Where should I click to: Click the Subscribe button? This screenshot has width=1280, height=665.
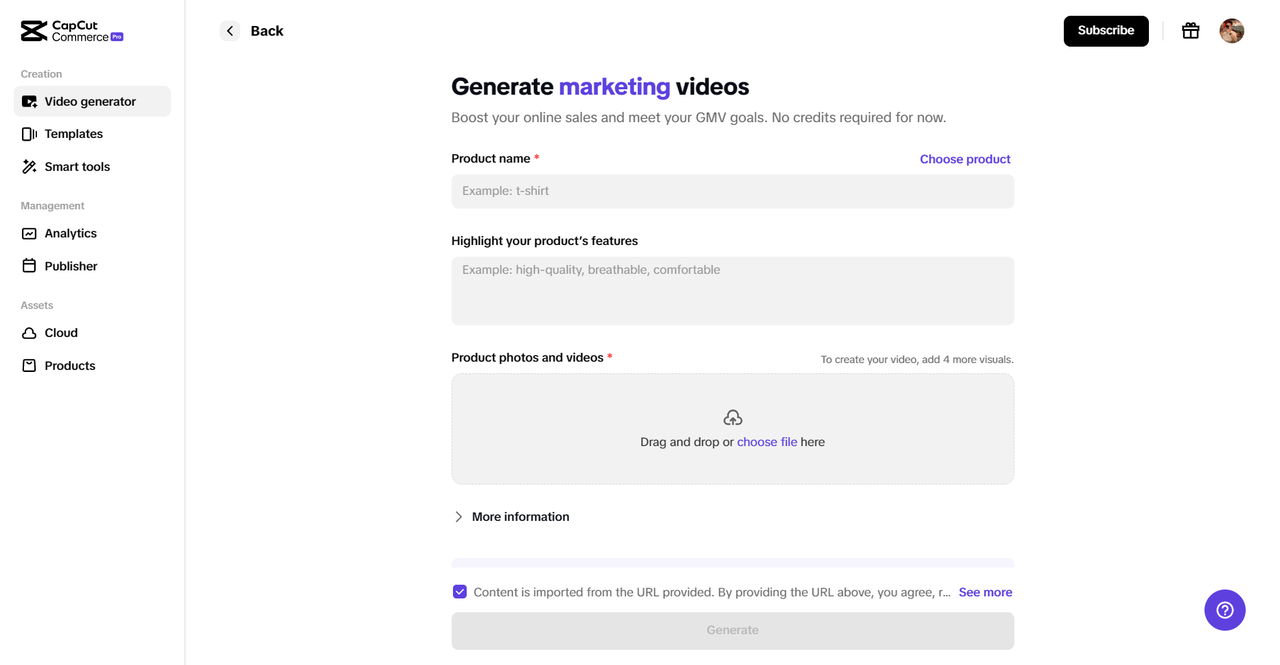1106,31
